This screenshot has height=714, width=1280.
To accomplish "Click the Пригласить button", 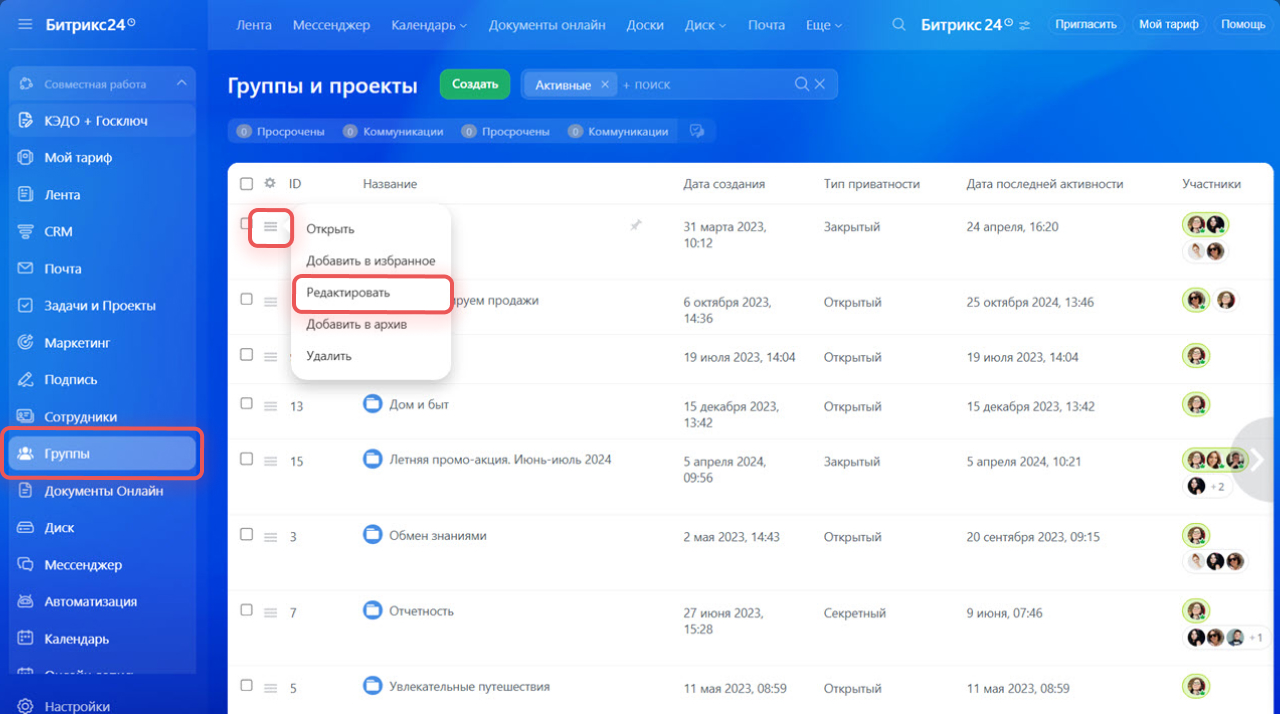I will click(x=1087, y=24).
